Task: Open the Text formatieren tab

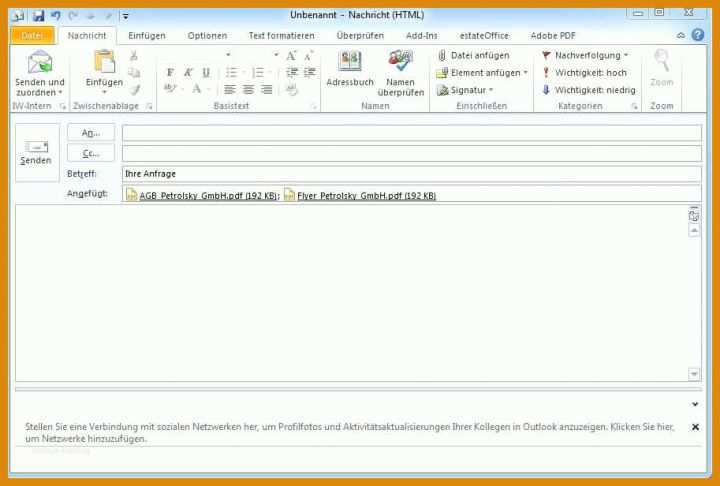Action: 281,36
